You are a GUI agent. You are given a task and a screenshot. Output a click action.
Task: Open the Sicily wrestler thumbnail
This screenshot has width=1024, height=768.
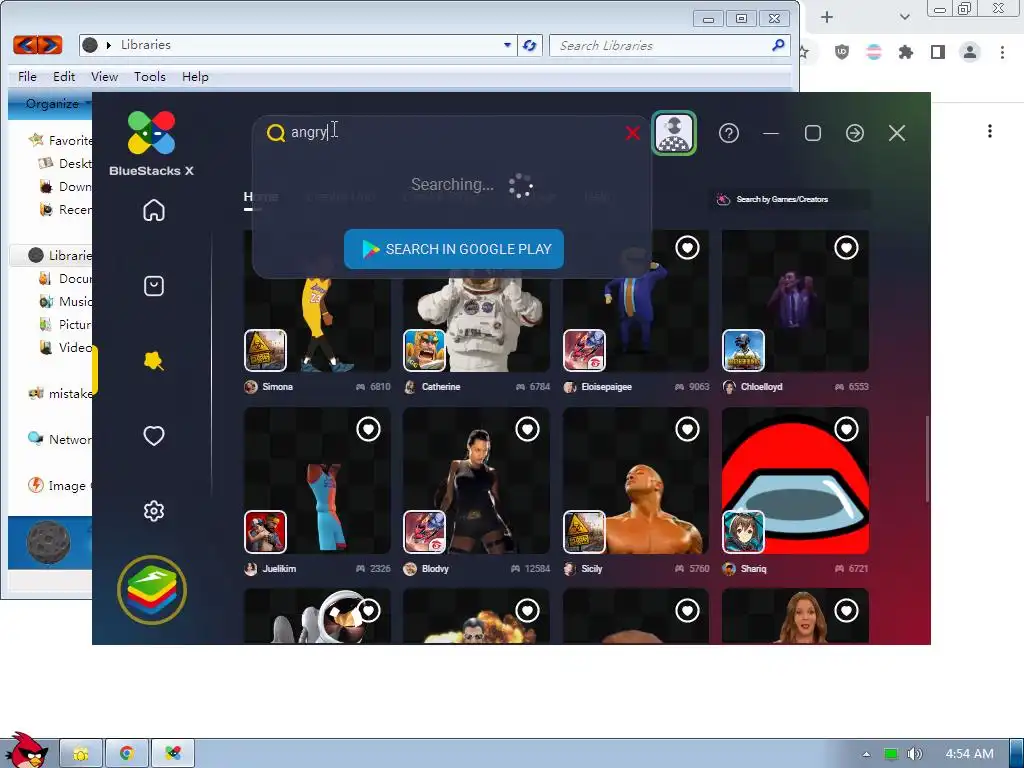coord(635,481)
